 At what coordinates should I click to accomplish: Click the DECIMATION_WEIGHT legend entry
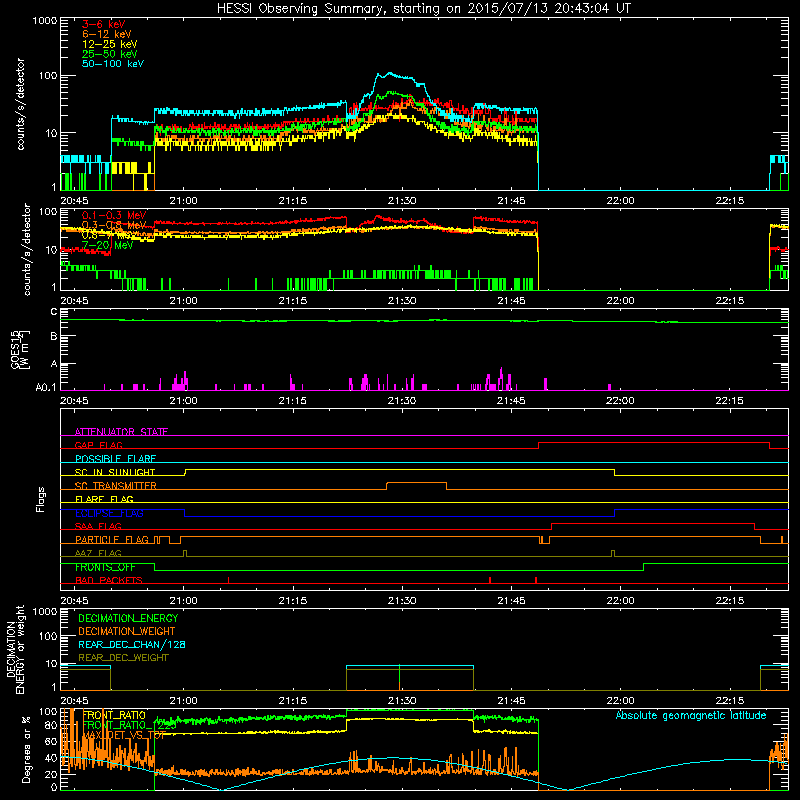(127, 631)
